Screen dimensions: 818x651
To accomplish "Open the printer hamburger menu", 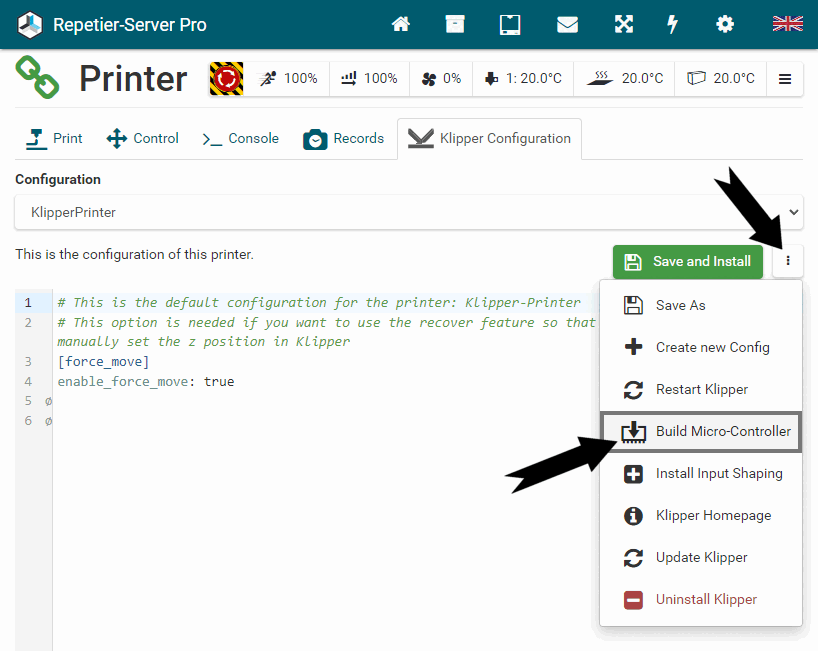I will (785, 79).
